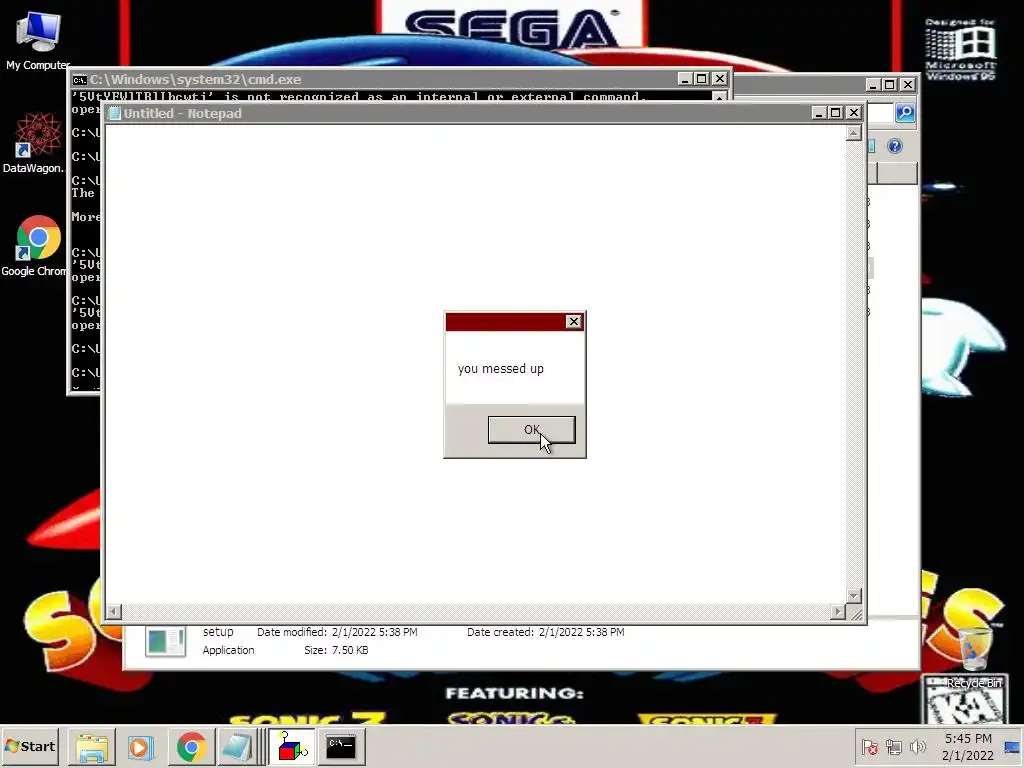Open the DataWagon desktop shortcut
The width and height of the screenshot is (1024, 768).
coord(36,142)
